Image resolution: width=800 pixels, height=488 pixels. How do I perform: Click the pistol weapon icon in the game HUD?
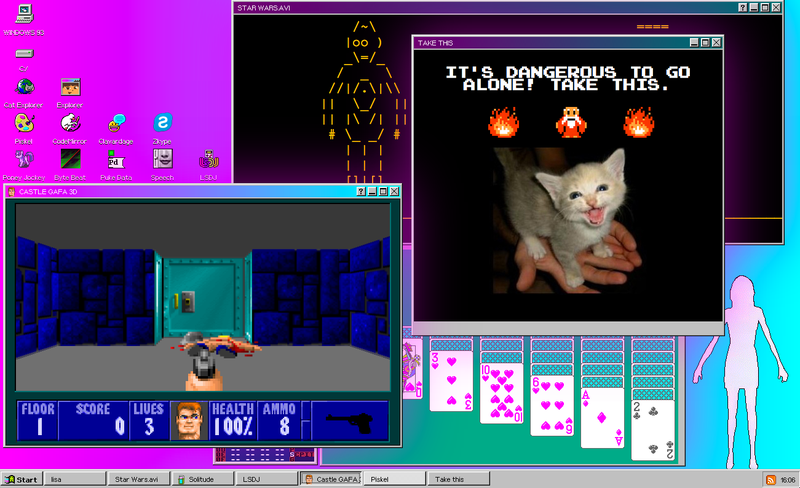click(349, 421)
